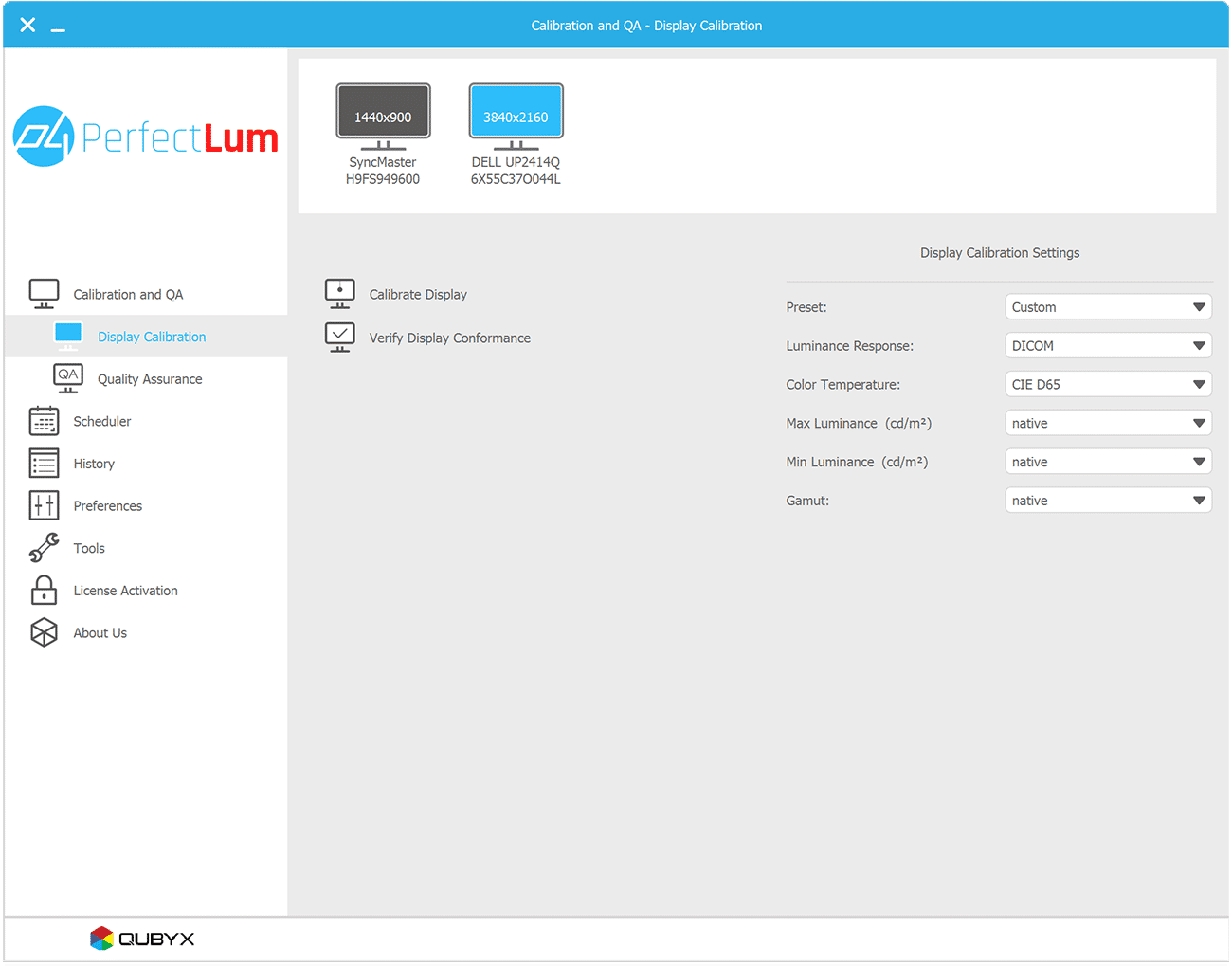
Task: Click the About Us cube icon
Action: 45,632
